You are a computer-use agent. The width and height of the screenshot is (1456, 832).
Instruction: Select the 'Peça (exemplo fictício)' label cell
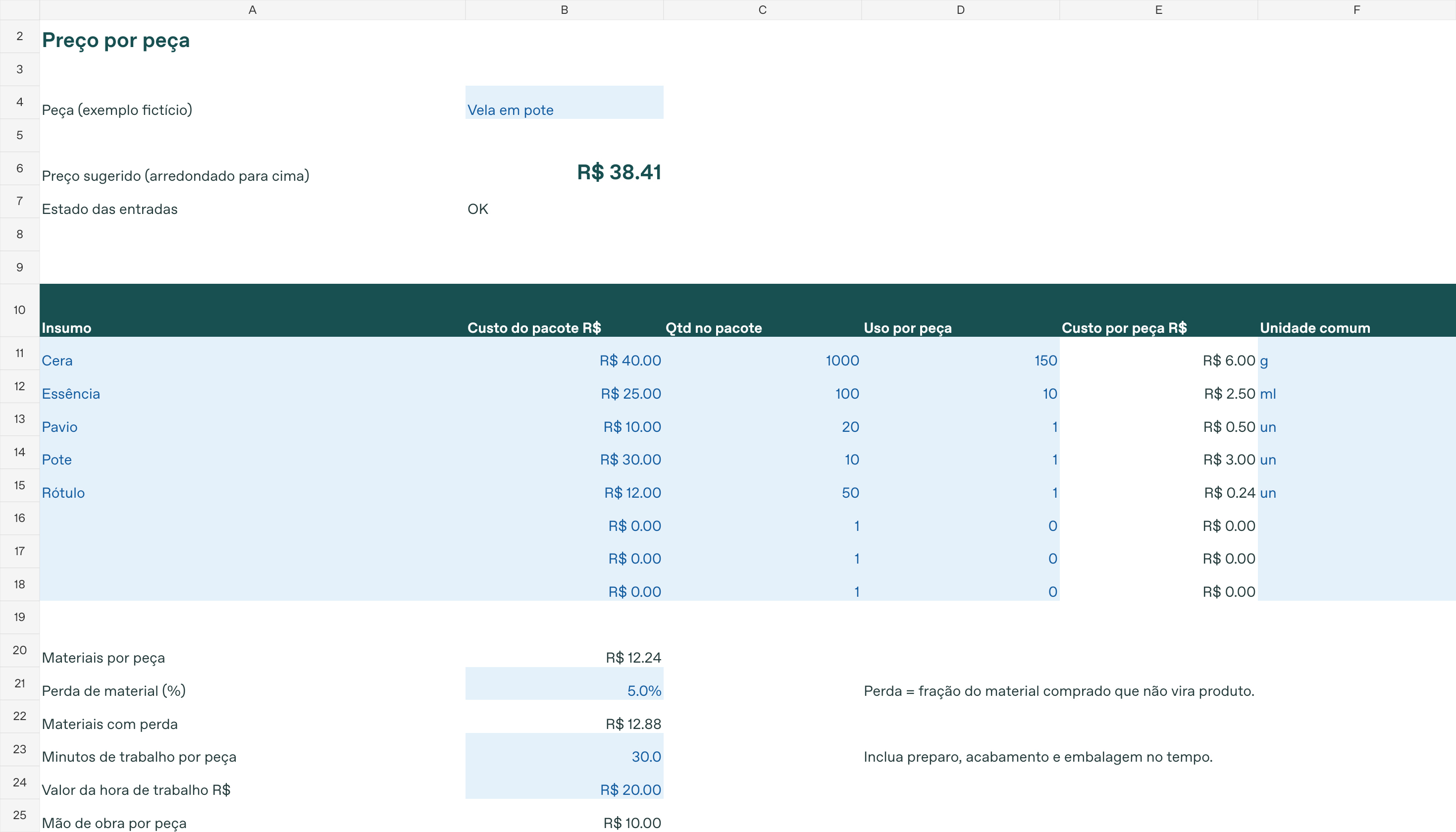pyautogui.click(x=252, y=103)
